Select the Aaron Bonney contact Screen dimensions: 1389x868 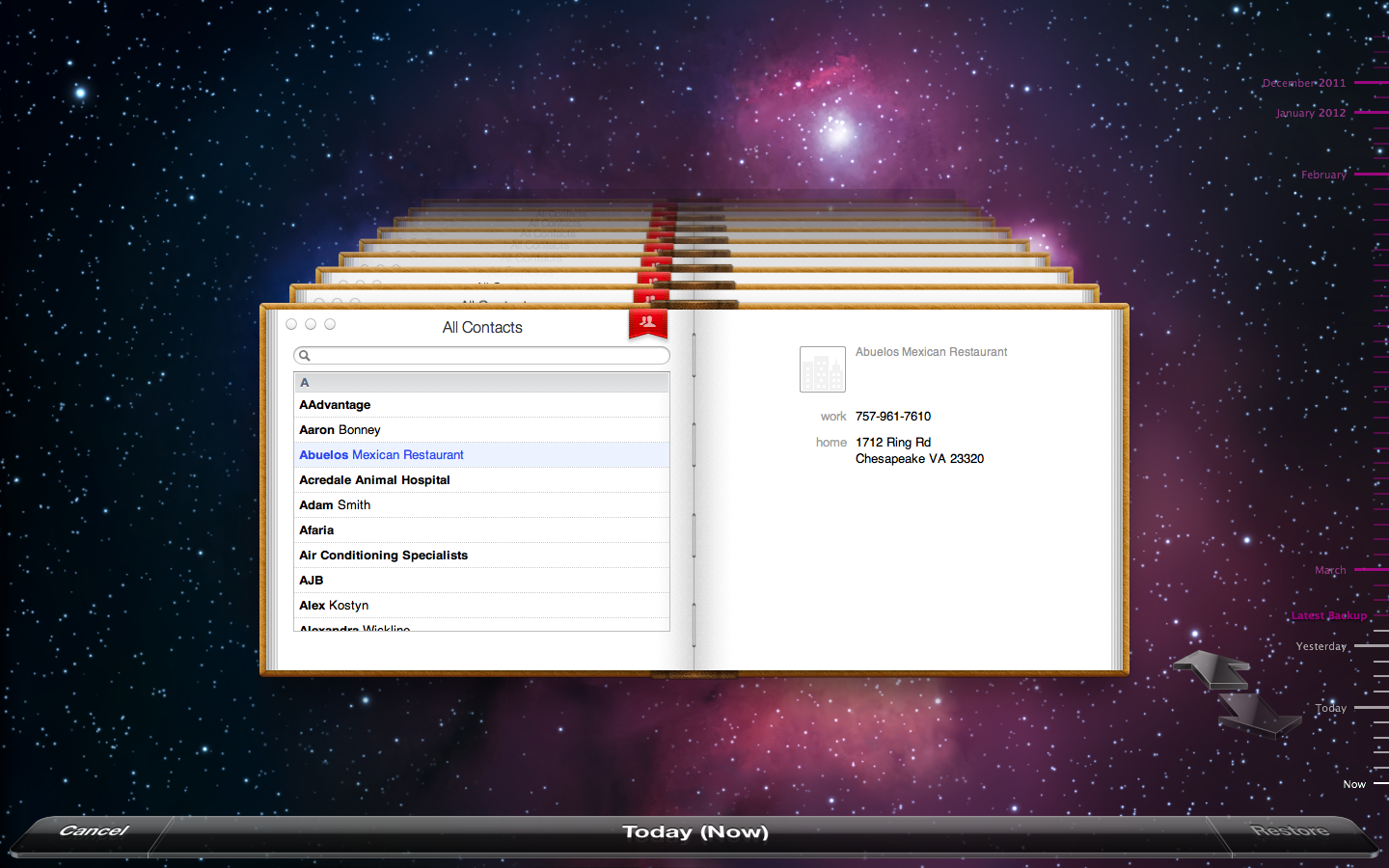point(481,430)
